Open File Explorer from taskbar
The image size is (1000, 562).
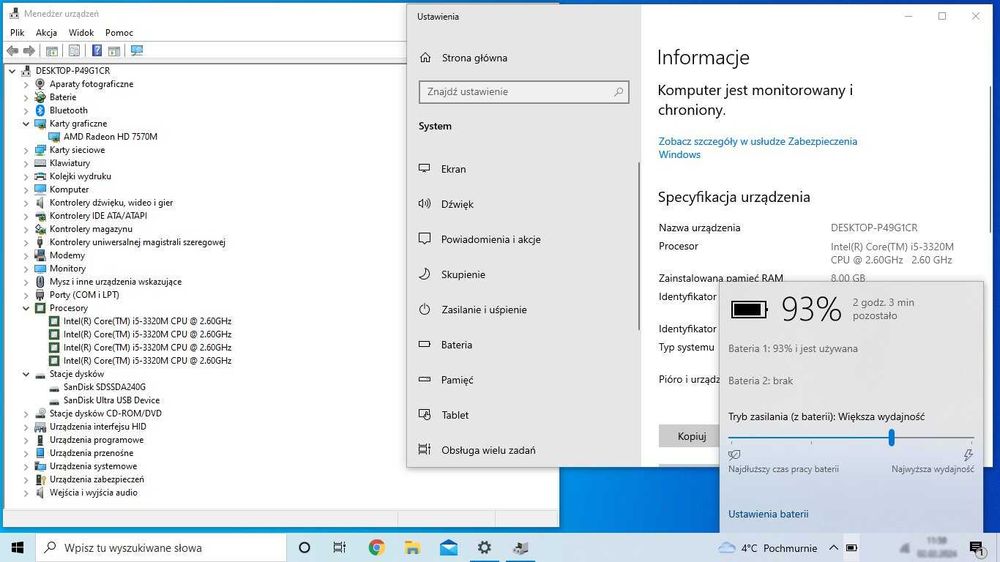click(413, 547)
